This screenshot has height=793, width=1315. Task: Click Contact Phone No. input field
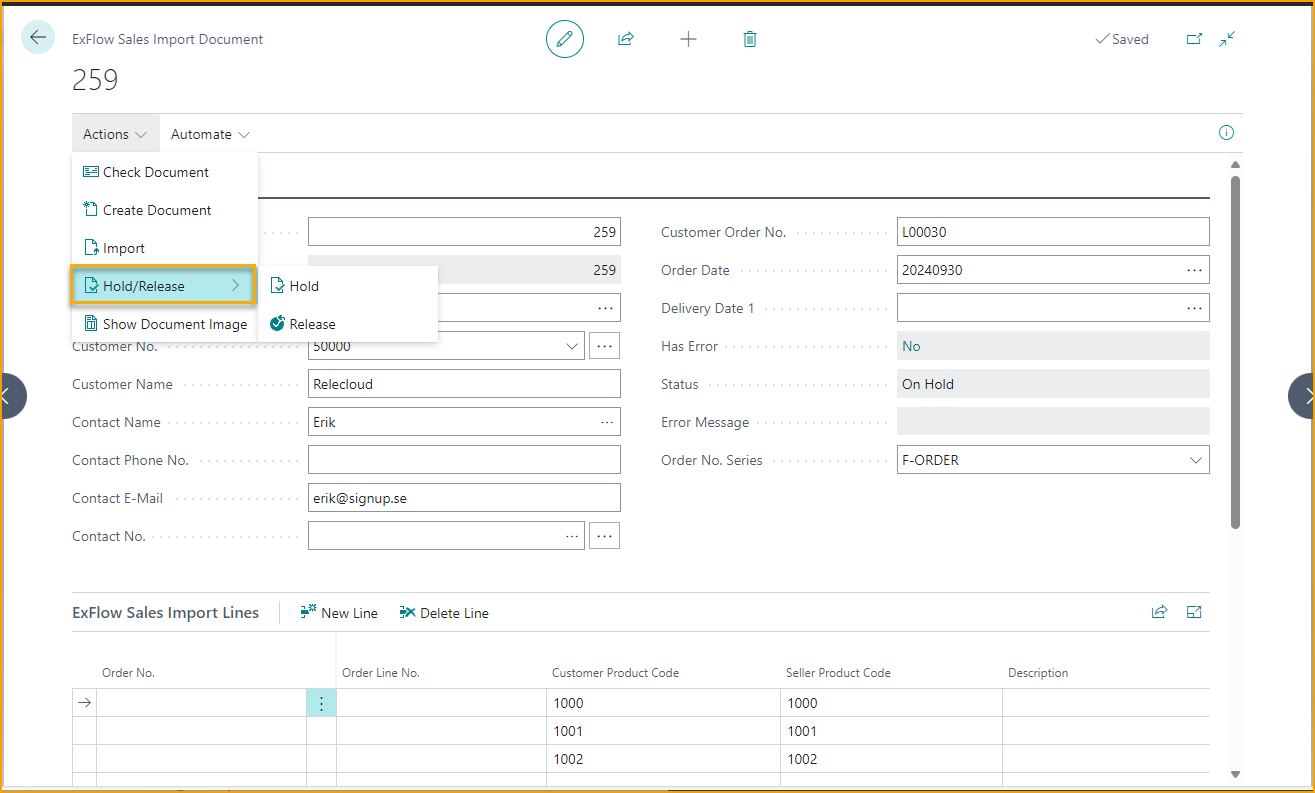464,460
